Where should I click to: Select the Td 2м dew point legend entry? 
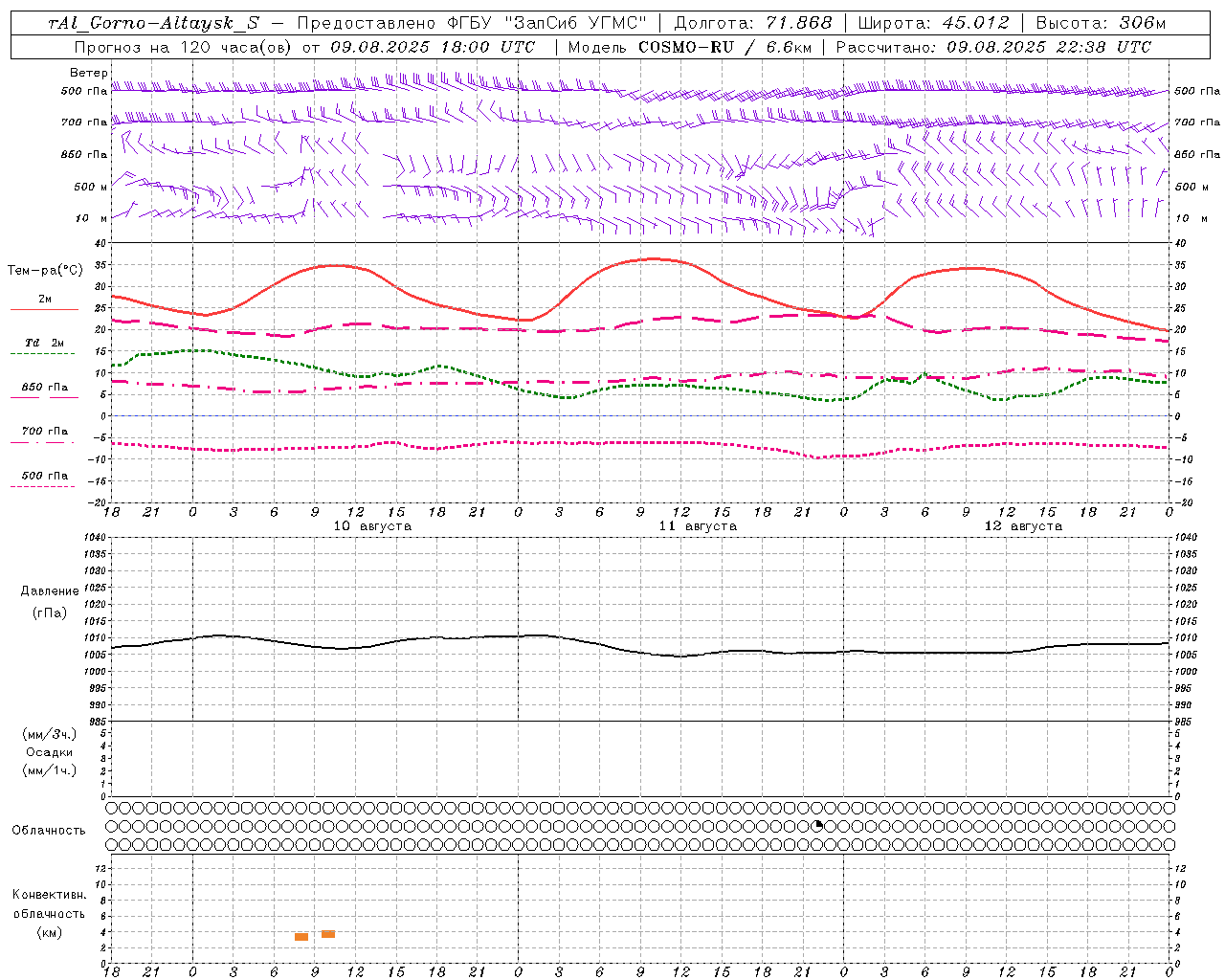click(x=45, y=343)
